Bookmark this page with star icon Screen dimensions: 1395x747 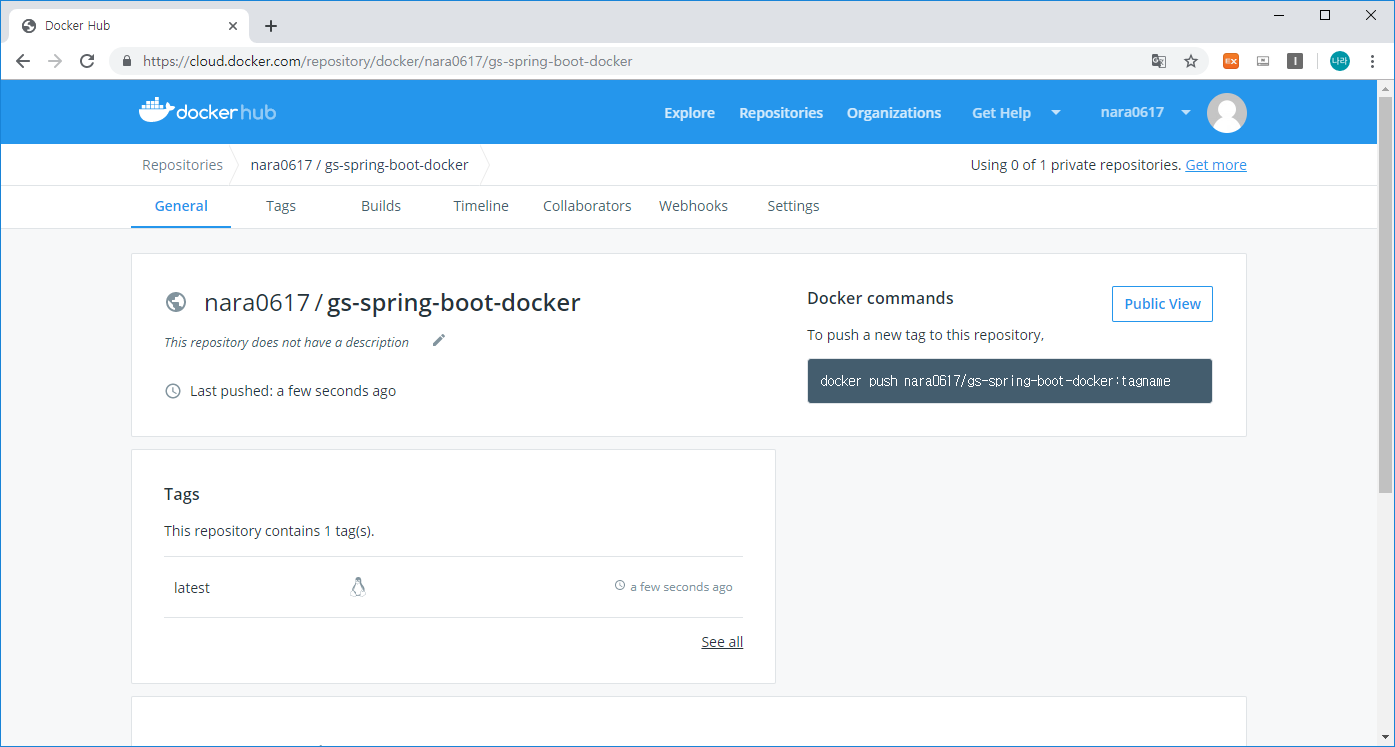[1191, 61]
